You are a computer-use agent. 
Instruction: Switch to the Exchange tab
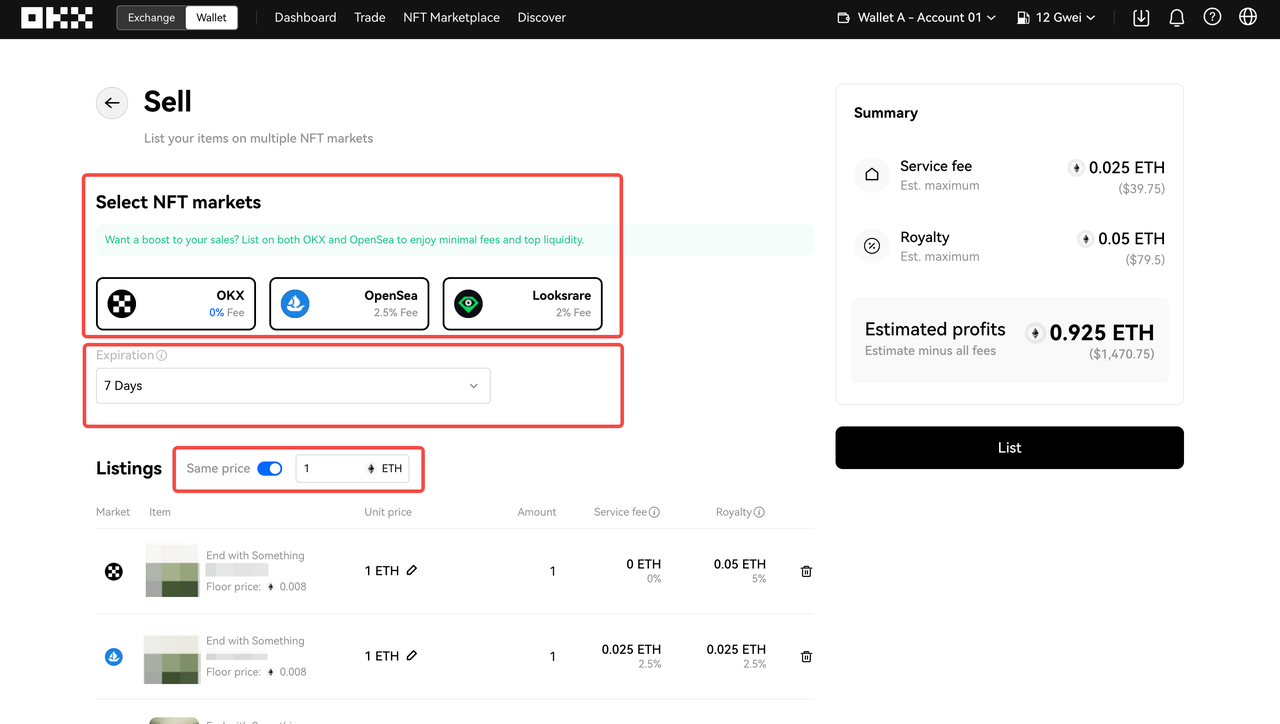tap(151, 18)
